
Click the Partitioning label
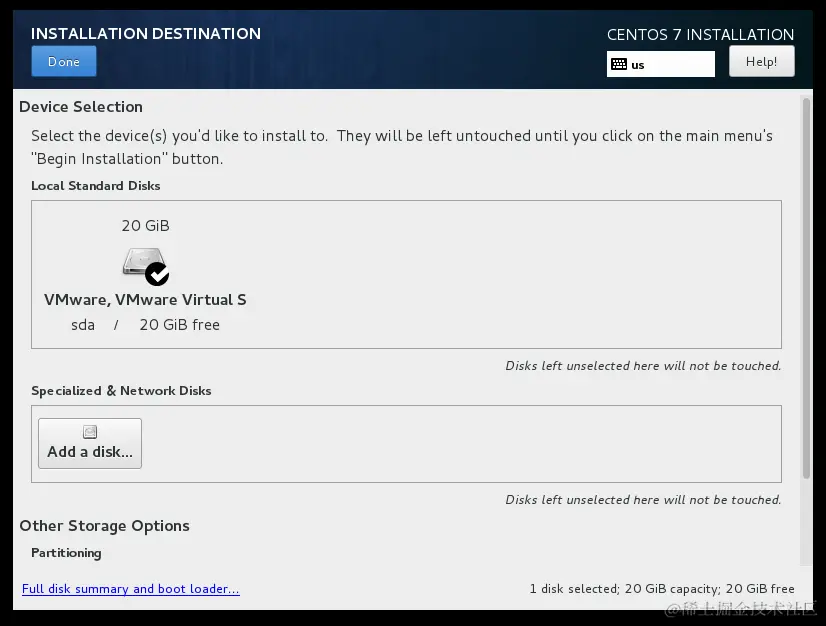tap(66, 553)
